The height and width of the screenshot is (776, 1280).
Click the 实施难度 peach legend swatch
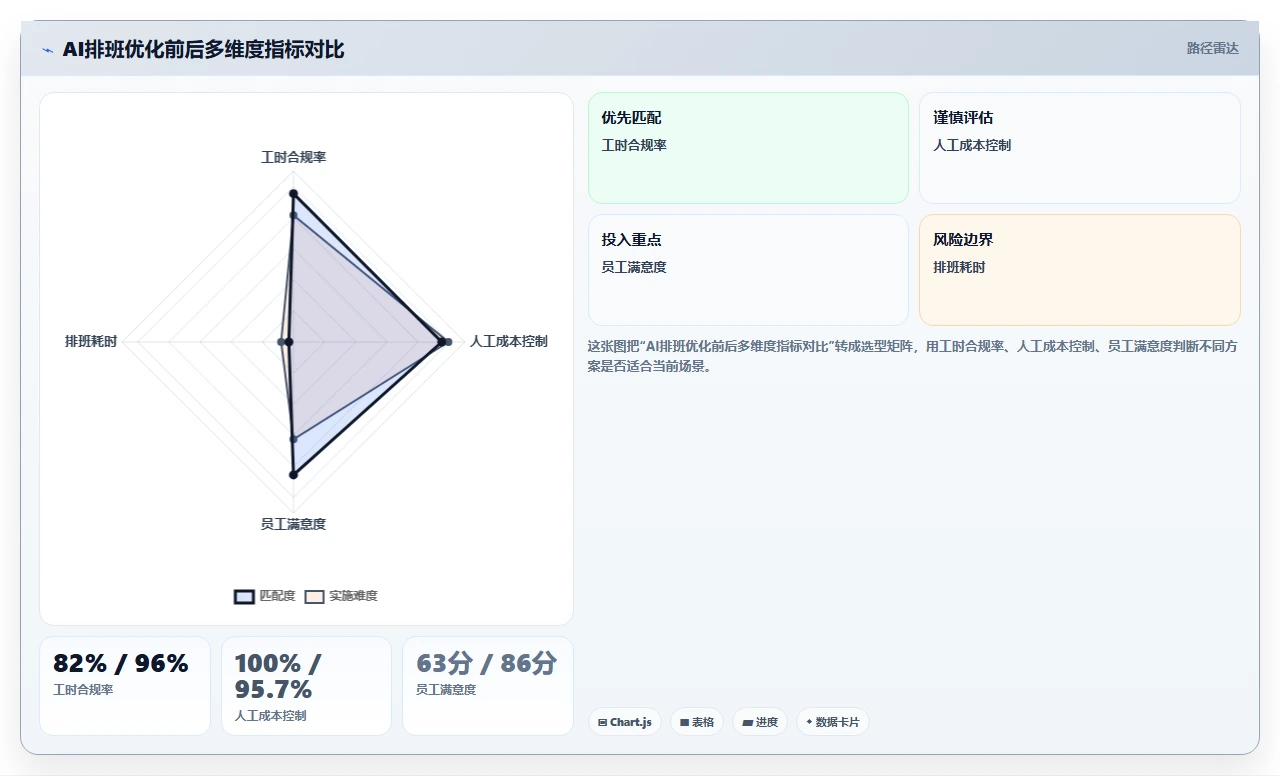pos(315,596)
